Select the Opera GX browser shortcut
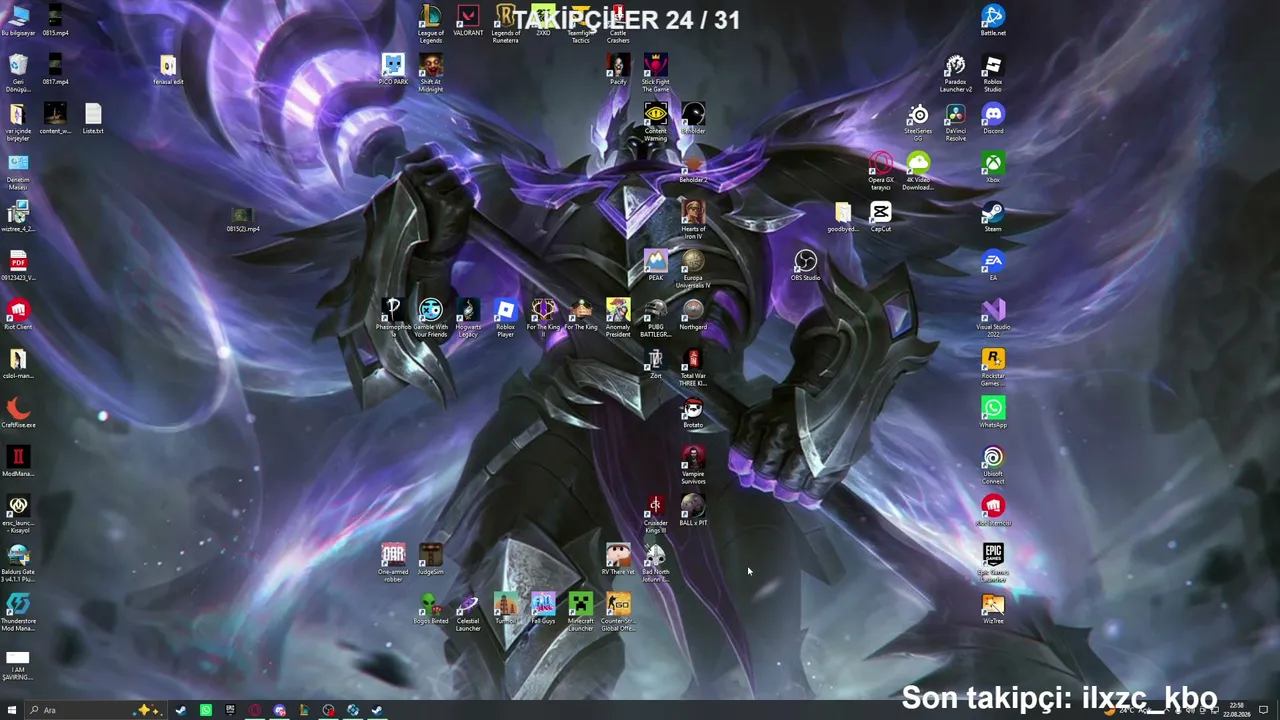The height and width of the screenshot is (720, 1280). 881,171
